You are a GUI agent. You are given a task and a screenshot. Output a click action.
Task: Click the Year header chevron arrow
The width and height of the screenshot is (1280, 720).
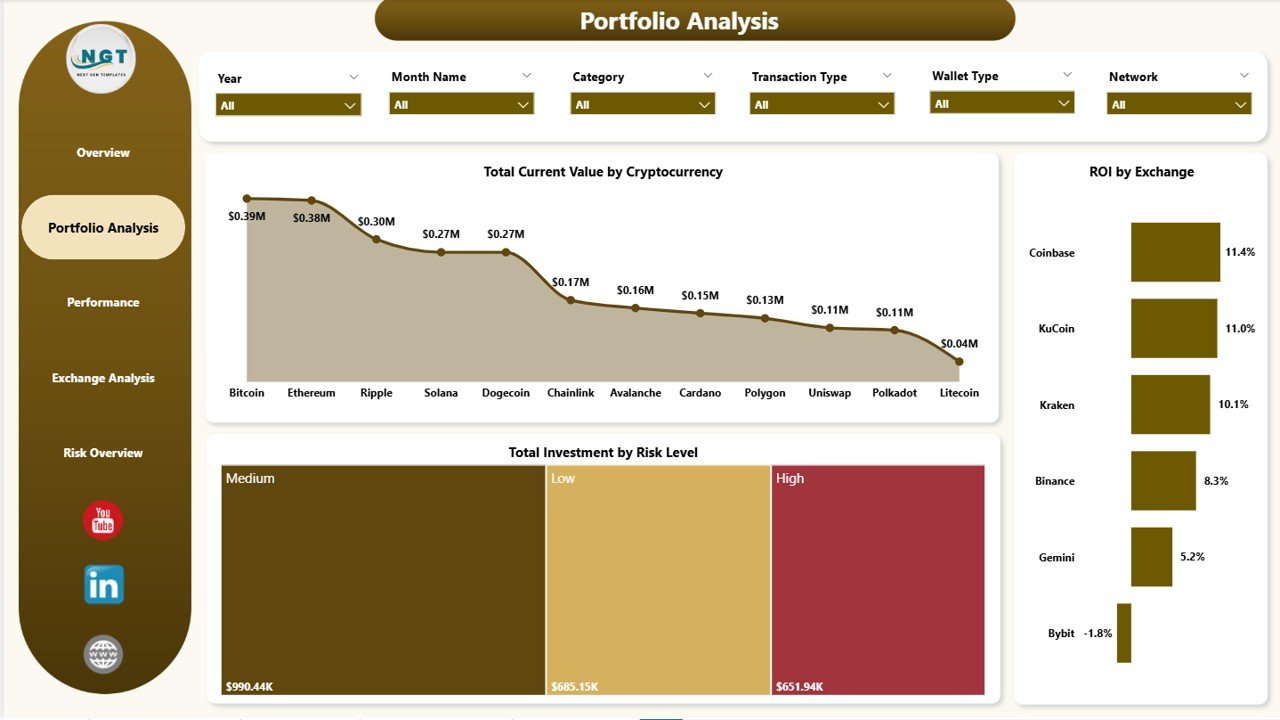355,76
